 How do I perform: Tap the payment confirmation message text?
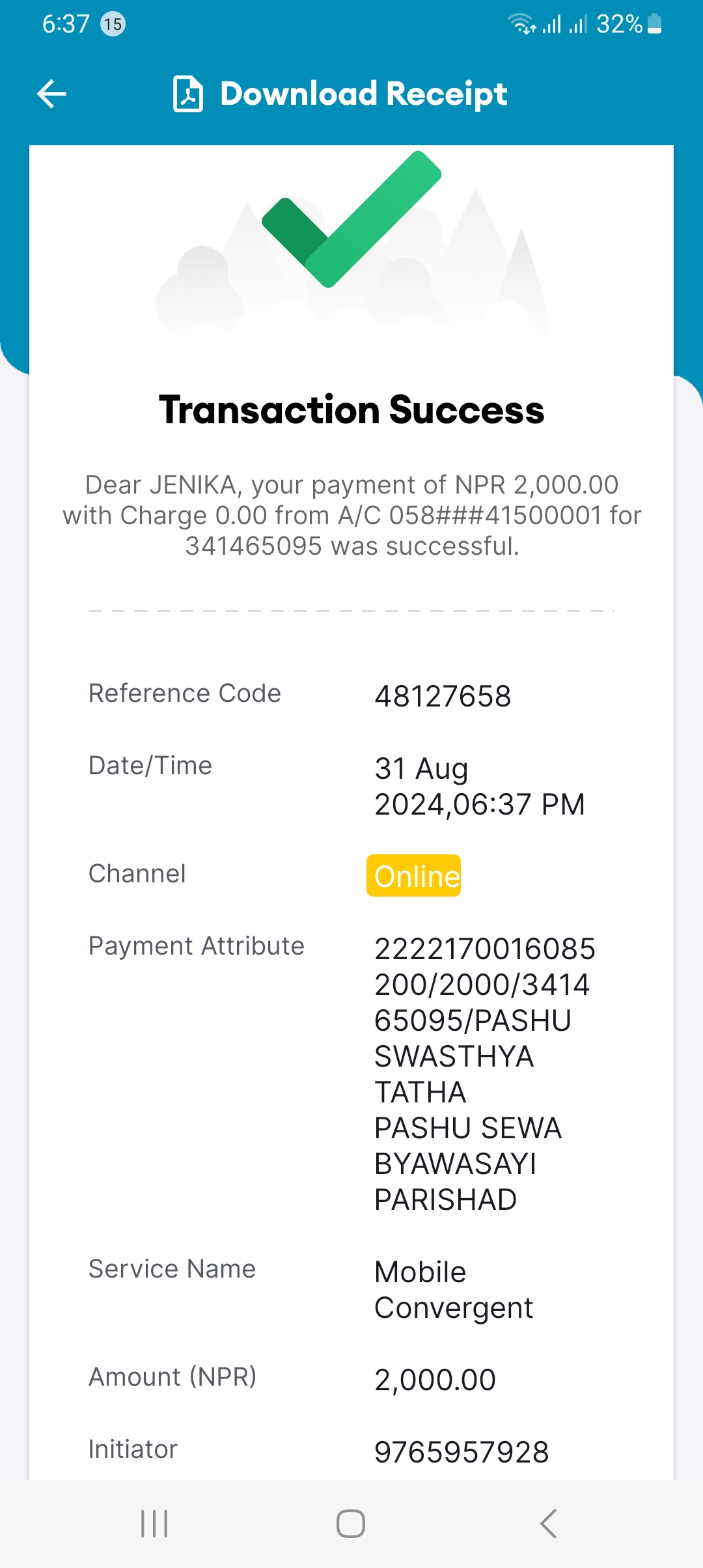(351, 515)
